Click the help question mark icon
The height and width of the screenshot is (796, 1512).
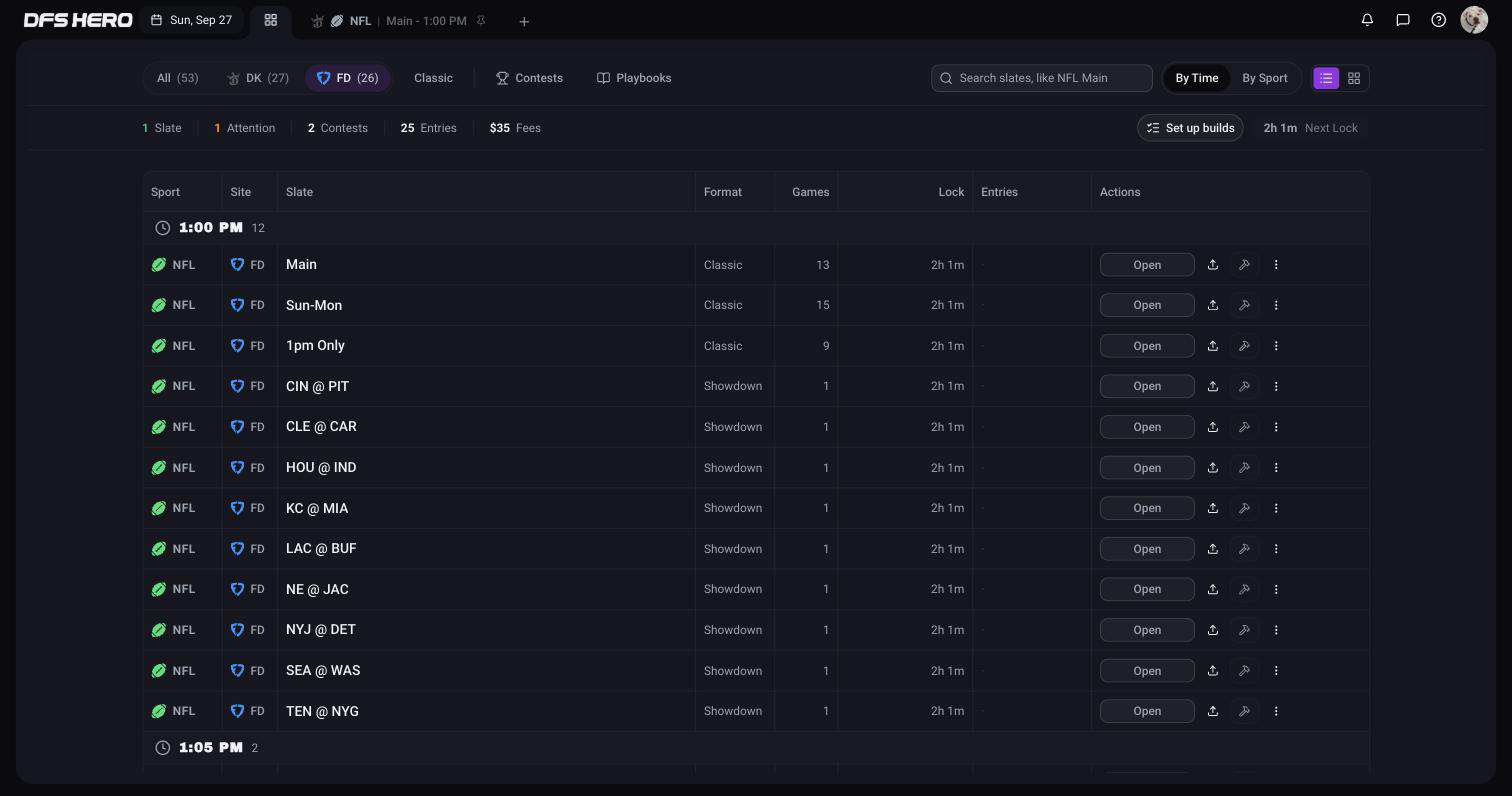click(x=1439, y=20)
